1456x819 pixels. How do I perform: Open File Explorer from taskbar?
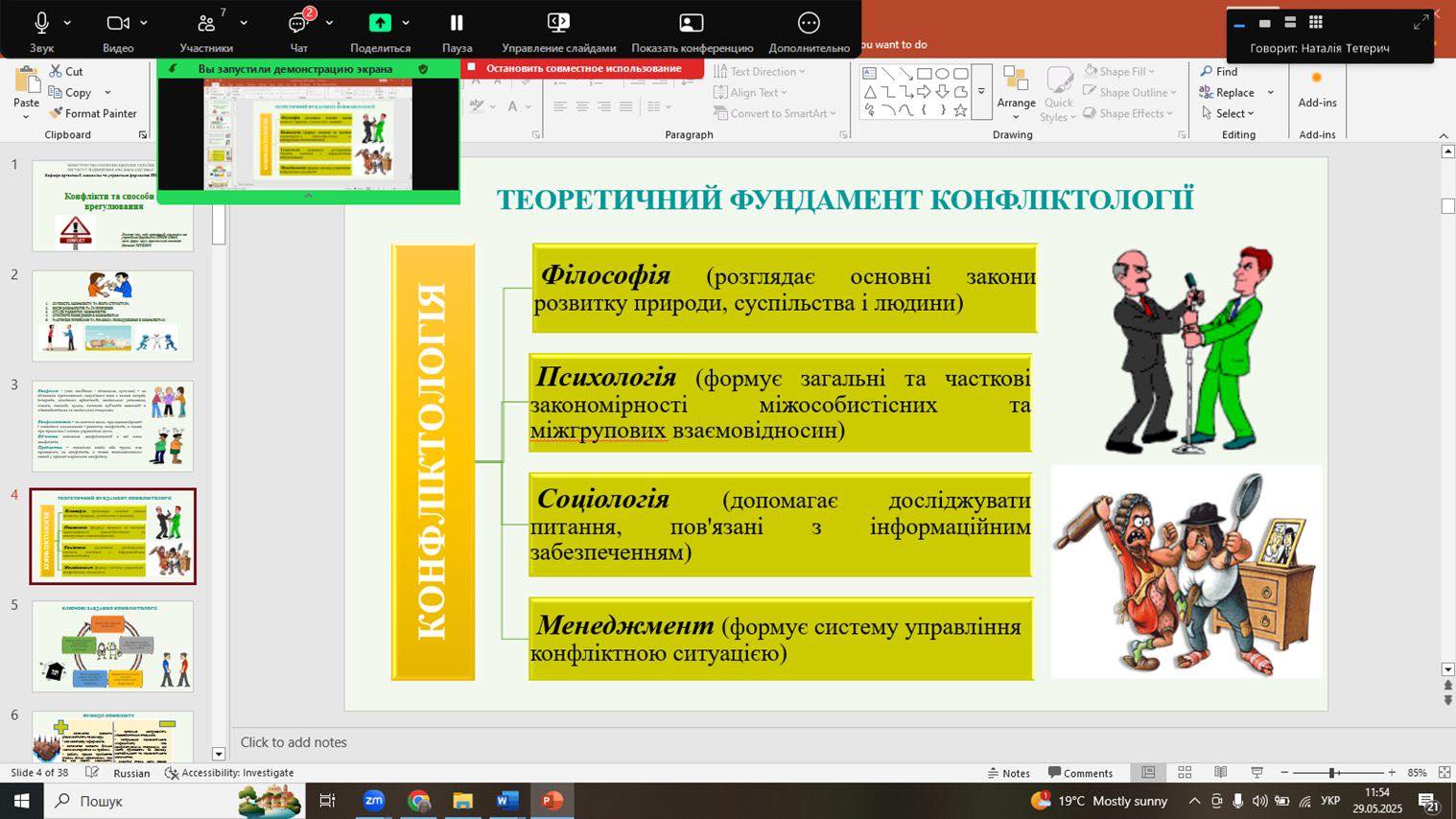point(462,801)
